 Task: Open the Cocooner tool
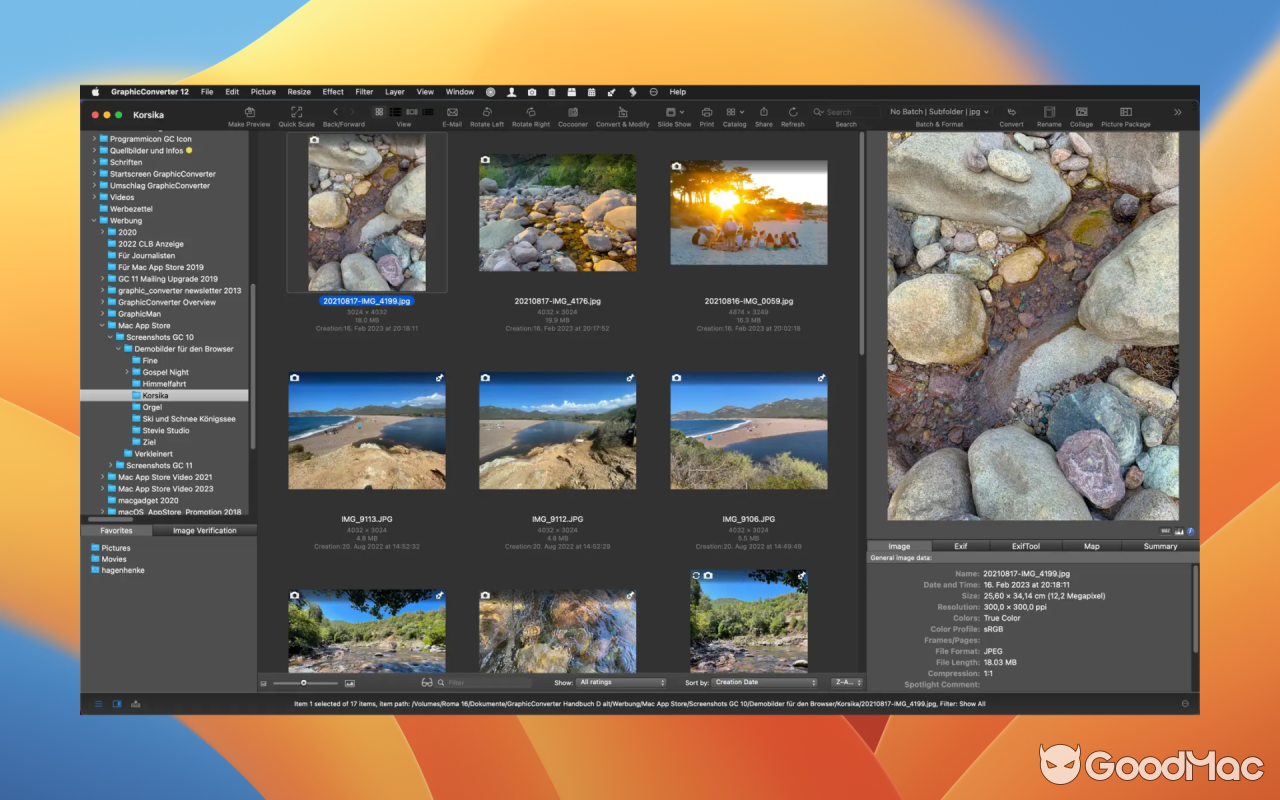pos(572,111)
